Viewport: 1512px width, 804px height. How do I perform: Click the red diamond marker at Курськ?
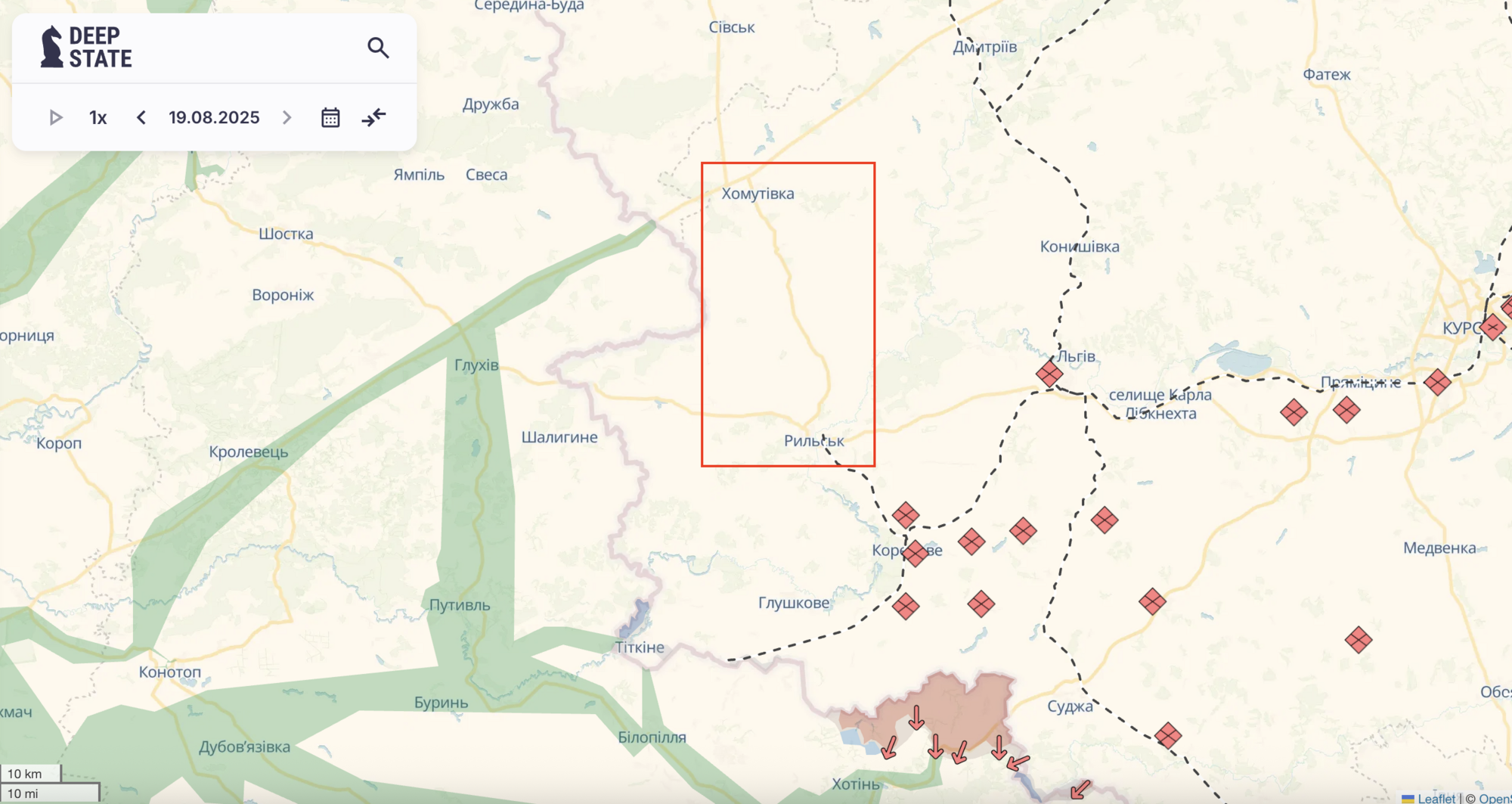tap(1492, 327)
